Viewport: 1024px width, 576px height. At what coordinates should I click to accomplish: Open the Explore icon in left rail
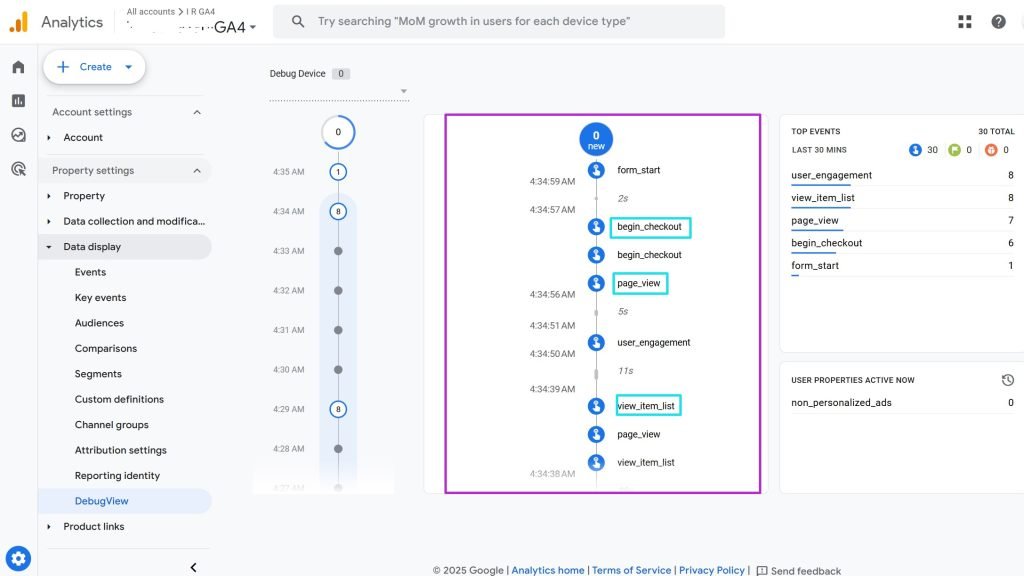[x=18, y=135]
